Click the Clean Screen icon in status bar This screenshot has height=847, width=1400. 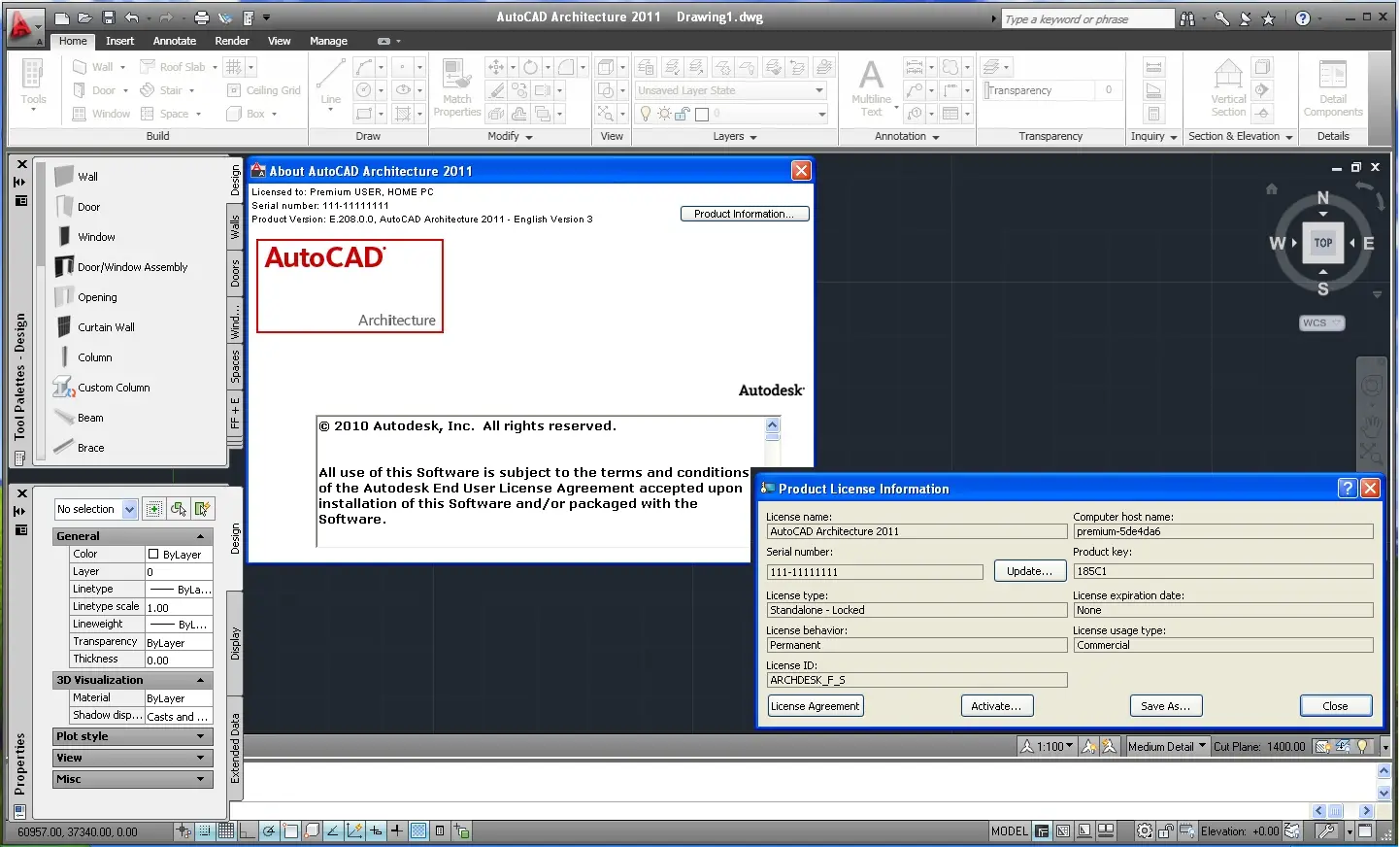(1365, 831)
